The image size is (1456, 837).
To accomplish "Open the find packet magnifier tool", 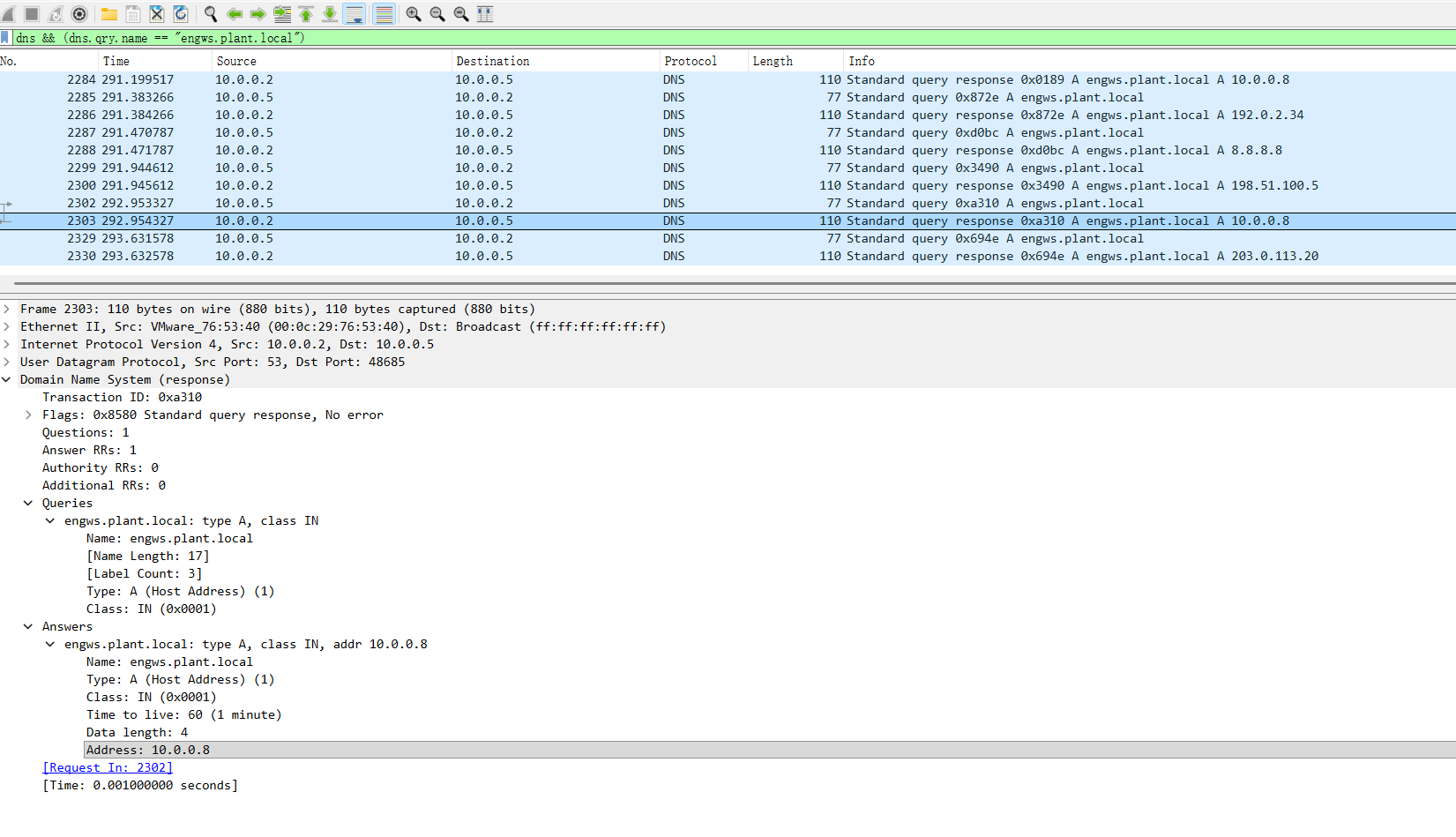I will [x=211, y=14].
